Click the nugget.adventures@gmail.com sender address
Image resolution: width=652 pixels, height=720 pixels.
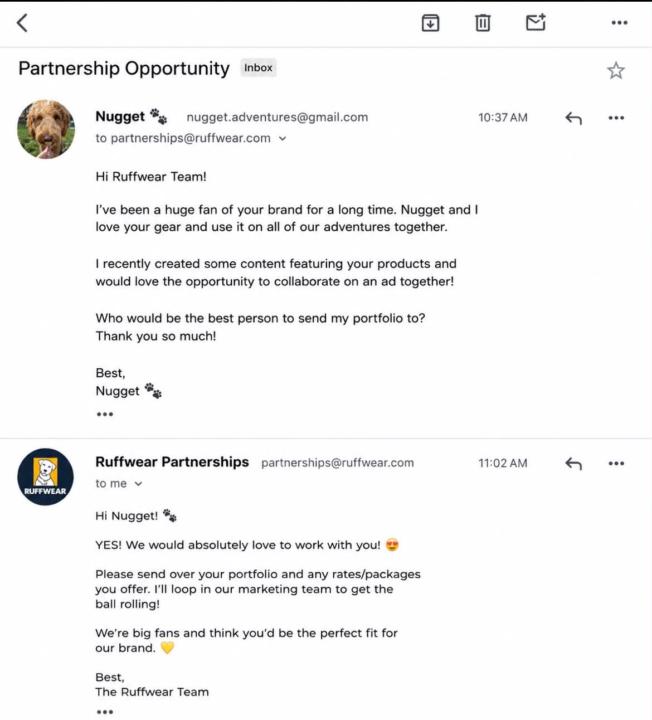(277, 117)
